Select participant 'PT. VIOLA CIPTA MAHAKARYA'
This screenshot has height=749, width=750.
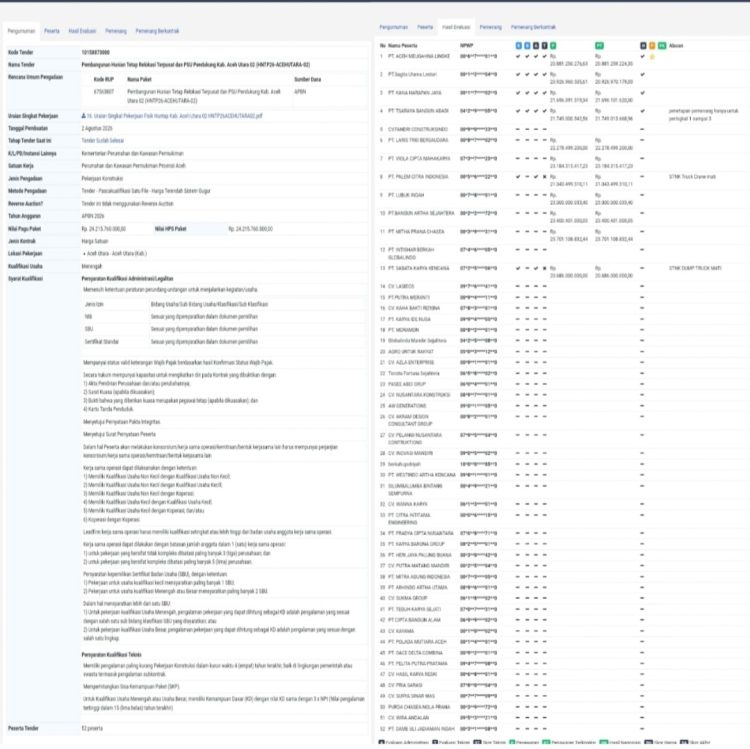419,159
